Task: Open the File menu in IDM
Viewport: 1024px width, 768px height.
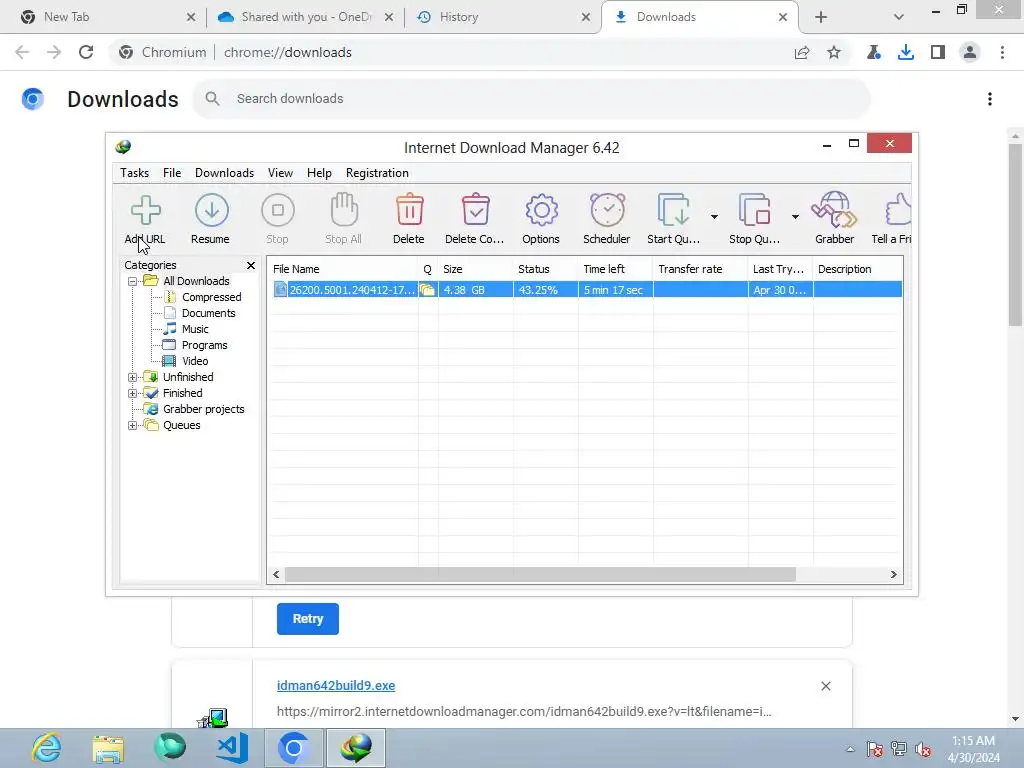Action: pyautogui.click(x=172, y=173)
